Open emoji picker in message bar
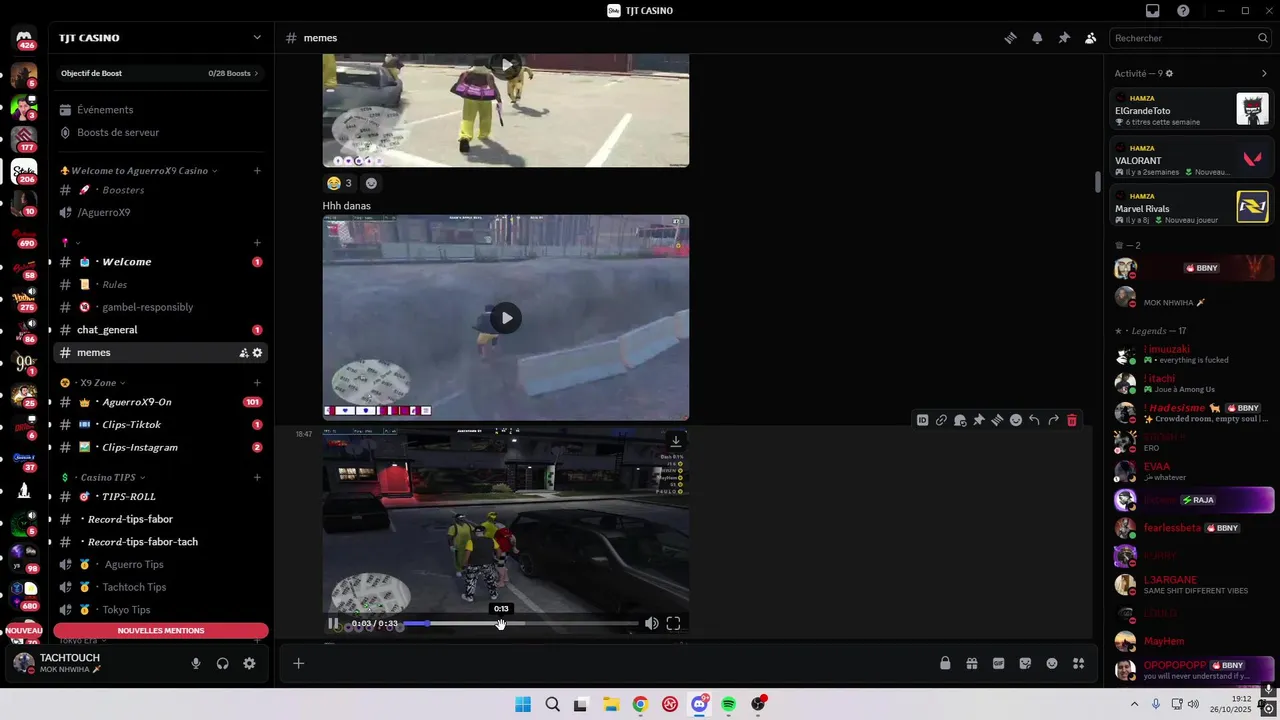The image size is (1280, 720). click(1052, 663)
